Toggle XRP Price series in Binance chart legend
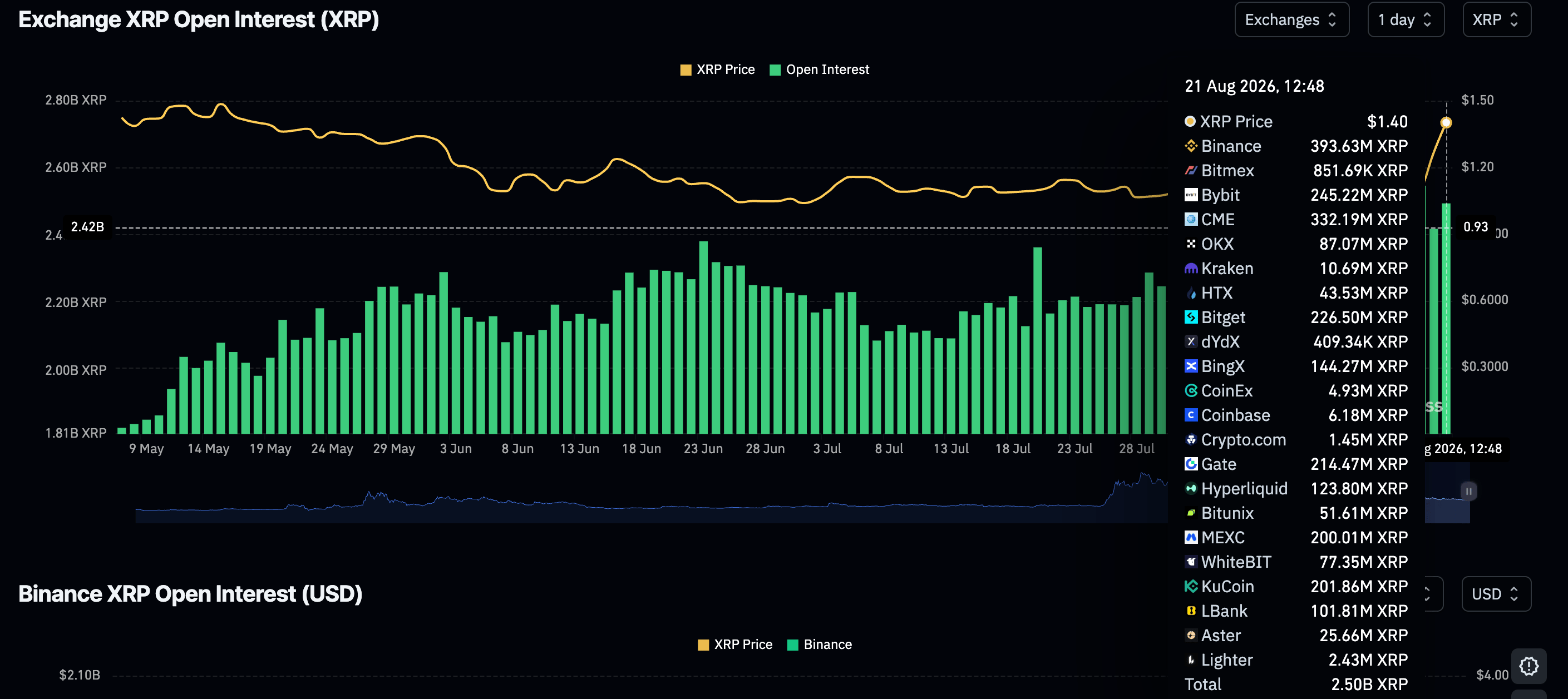The height and width of the screenshot is (699, 1568). coord(734,645)
